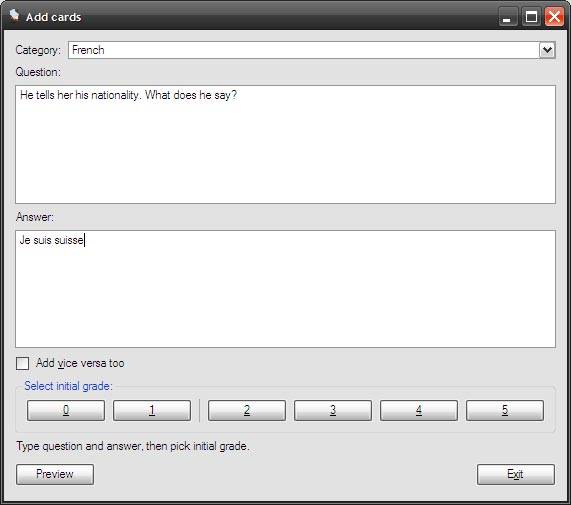Click inside the Category combo box text
This screenshot has width=571, height=505.
pyautogui.click(x=303, y=50)
